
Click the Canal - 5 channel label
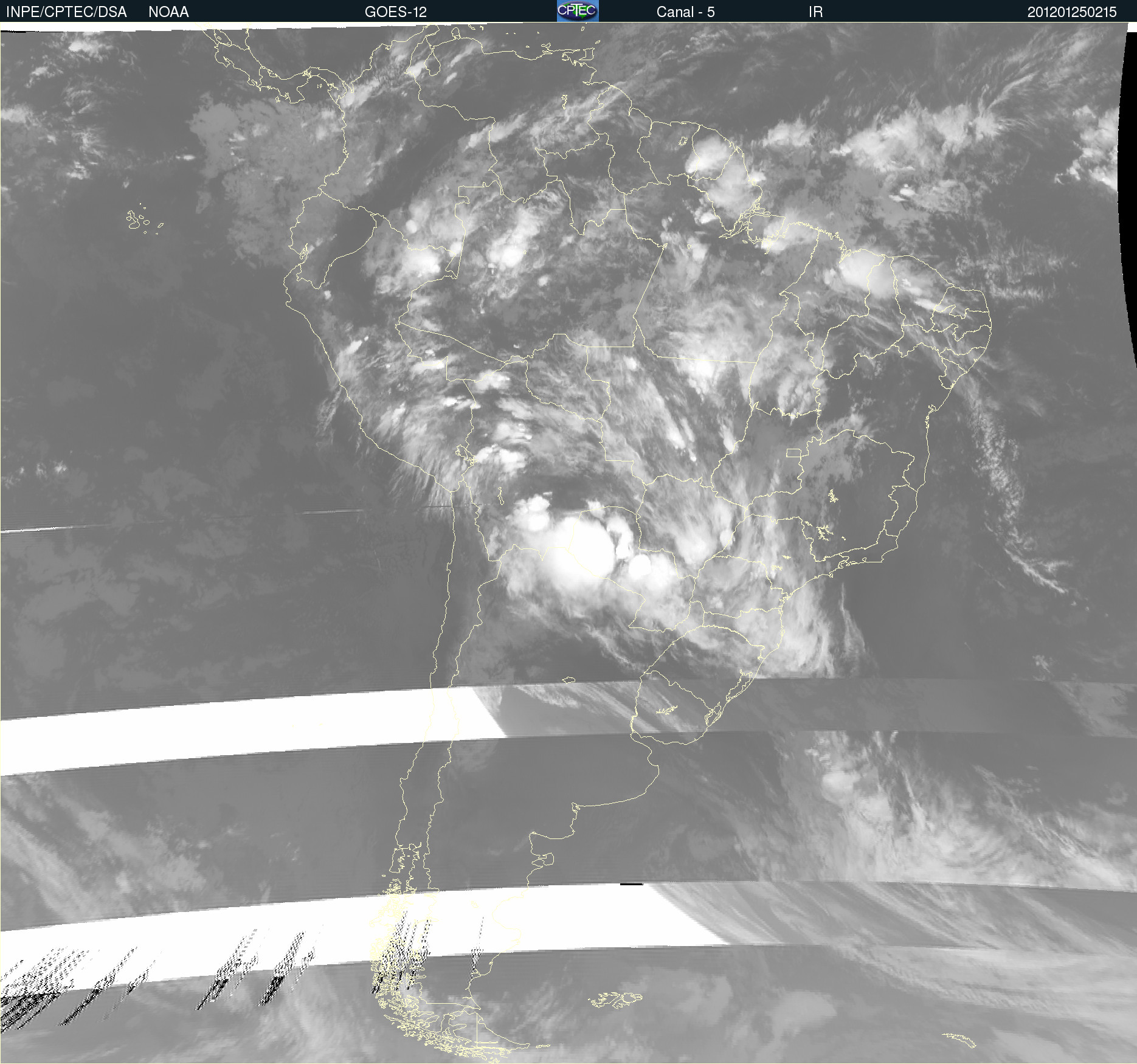685,12
